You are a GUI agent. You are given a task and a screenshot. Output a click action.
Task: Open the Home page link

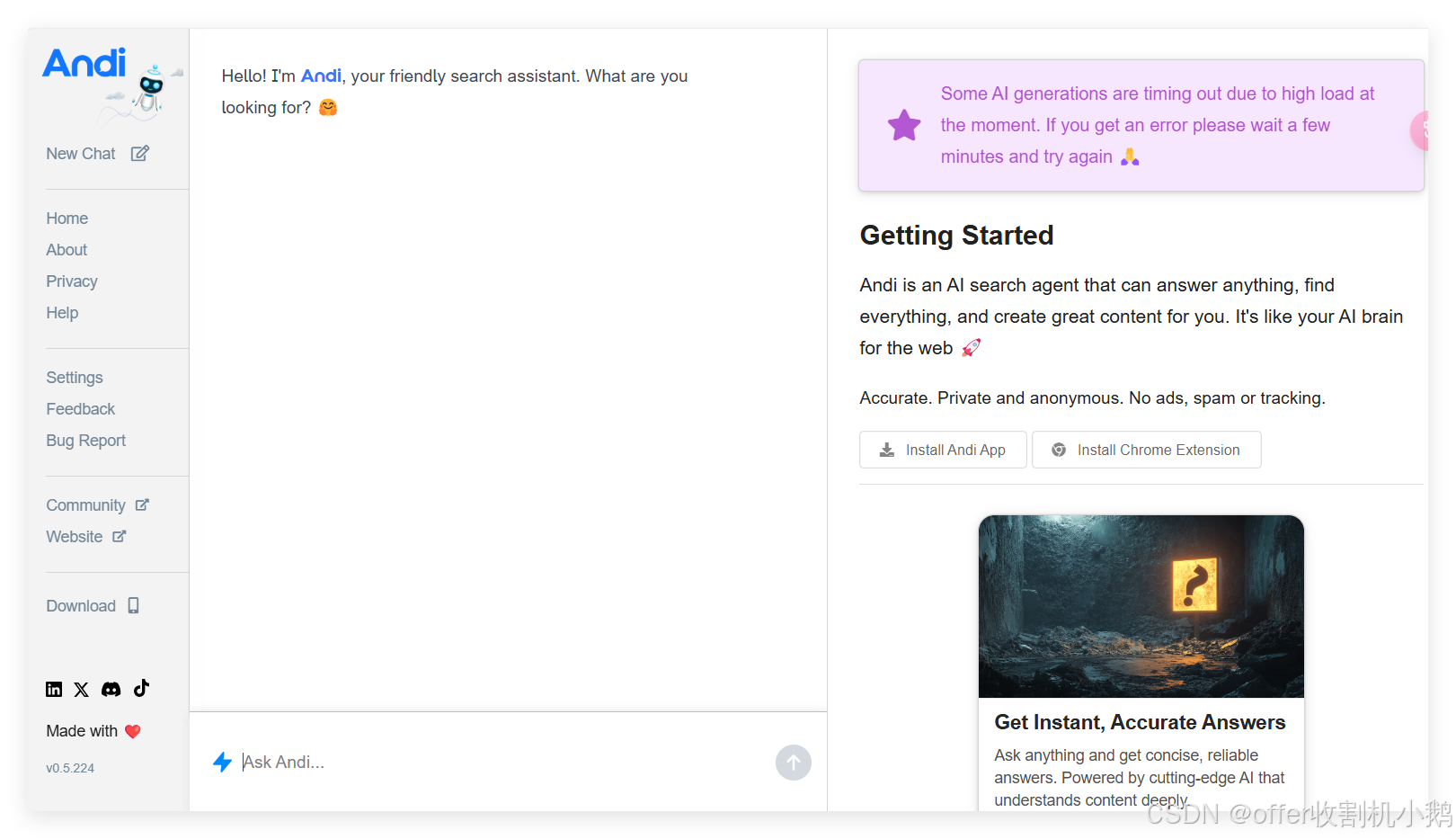click(x=67, y=219)
